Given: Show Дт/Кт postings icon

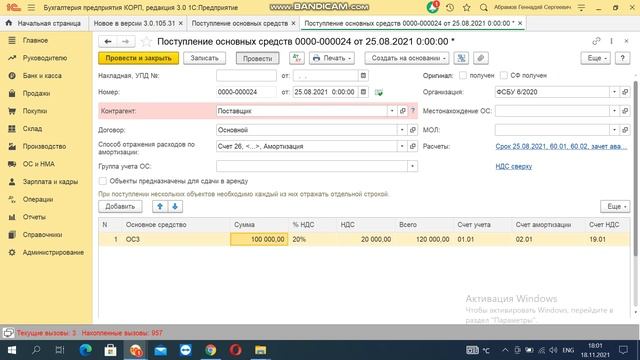Looking at the screenshot, I should (x=297, y=58).
